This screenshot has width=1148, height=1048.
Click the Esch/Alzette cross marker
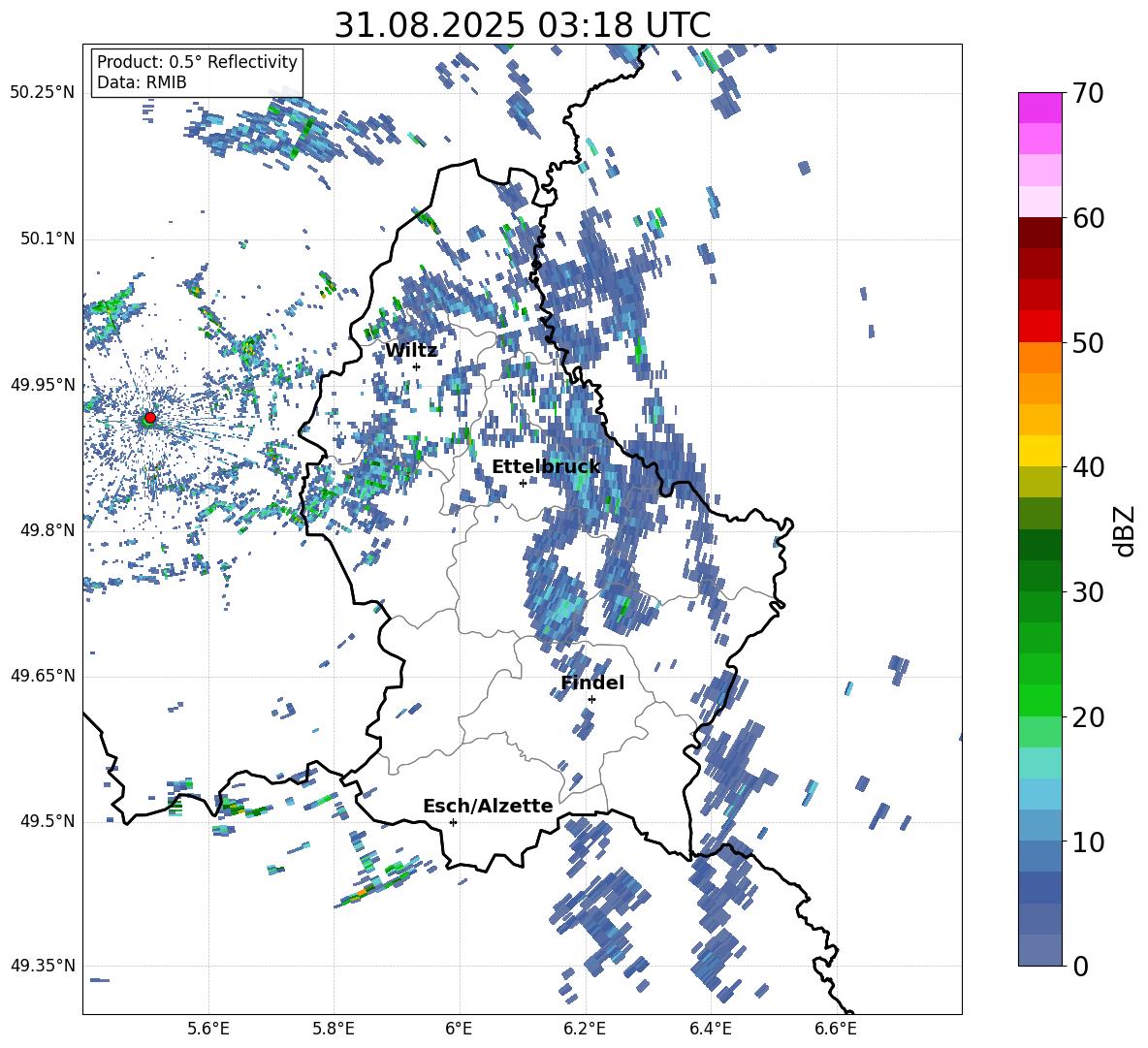pyautogui.click(x=453, y=822)
